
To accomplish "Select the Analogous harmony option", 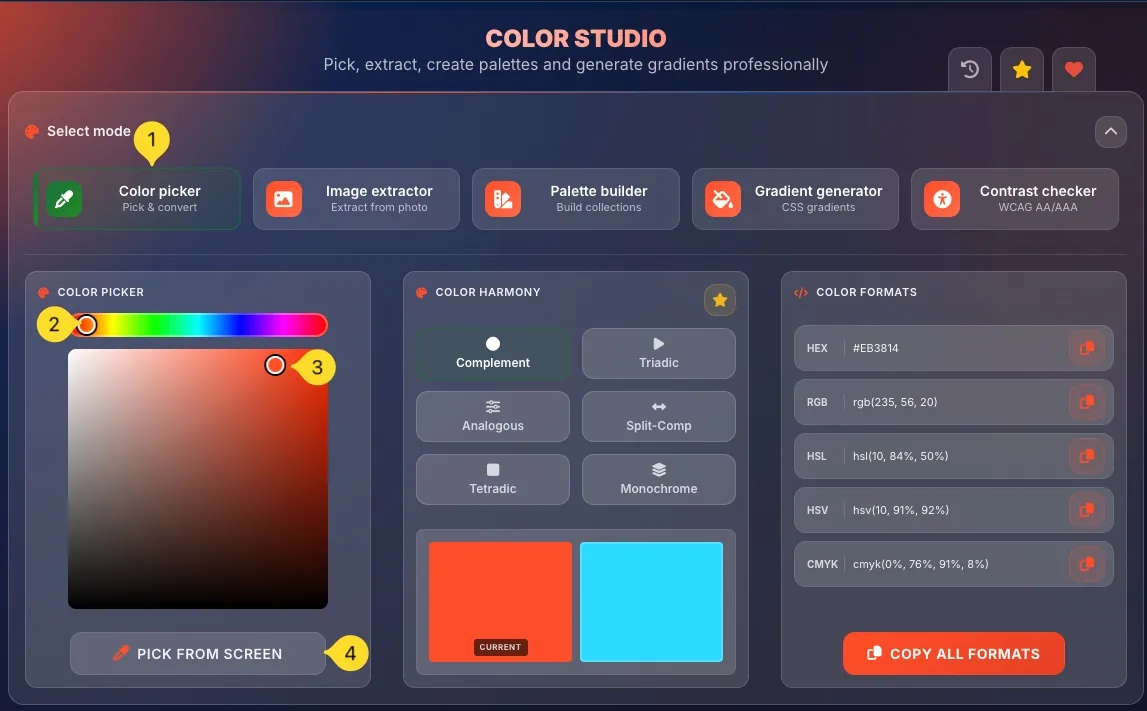I will pyautogui.click(x=493, y=416).
